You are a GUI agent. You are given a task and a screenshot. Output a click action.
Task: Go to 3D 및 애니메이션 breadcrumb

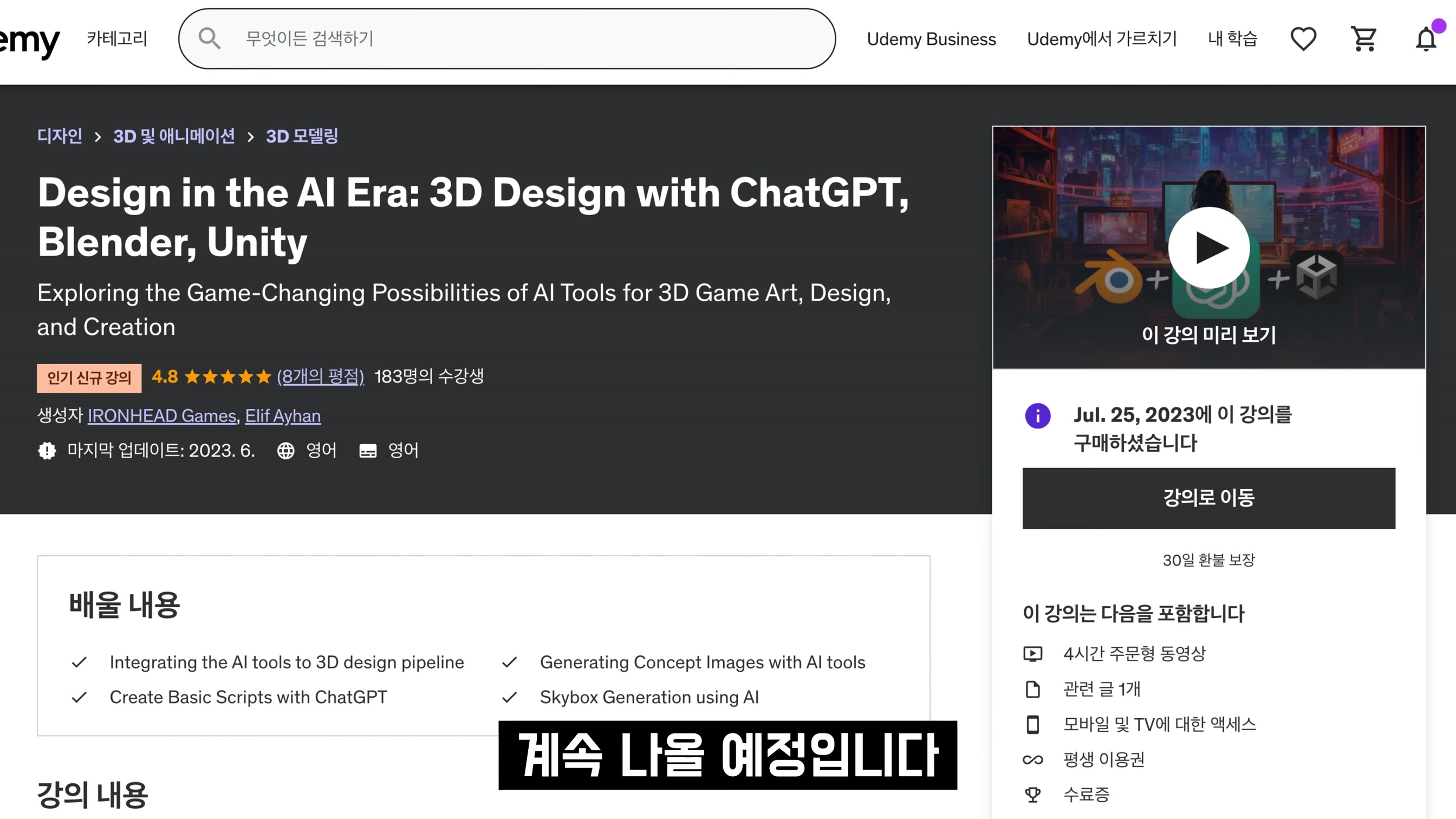[174, 136]
